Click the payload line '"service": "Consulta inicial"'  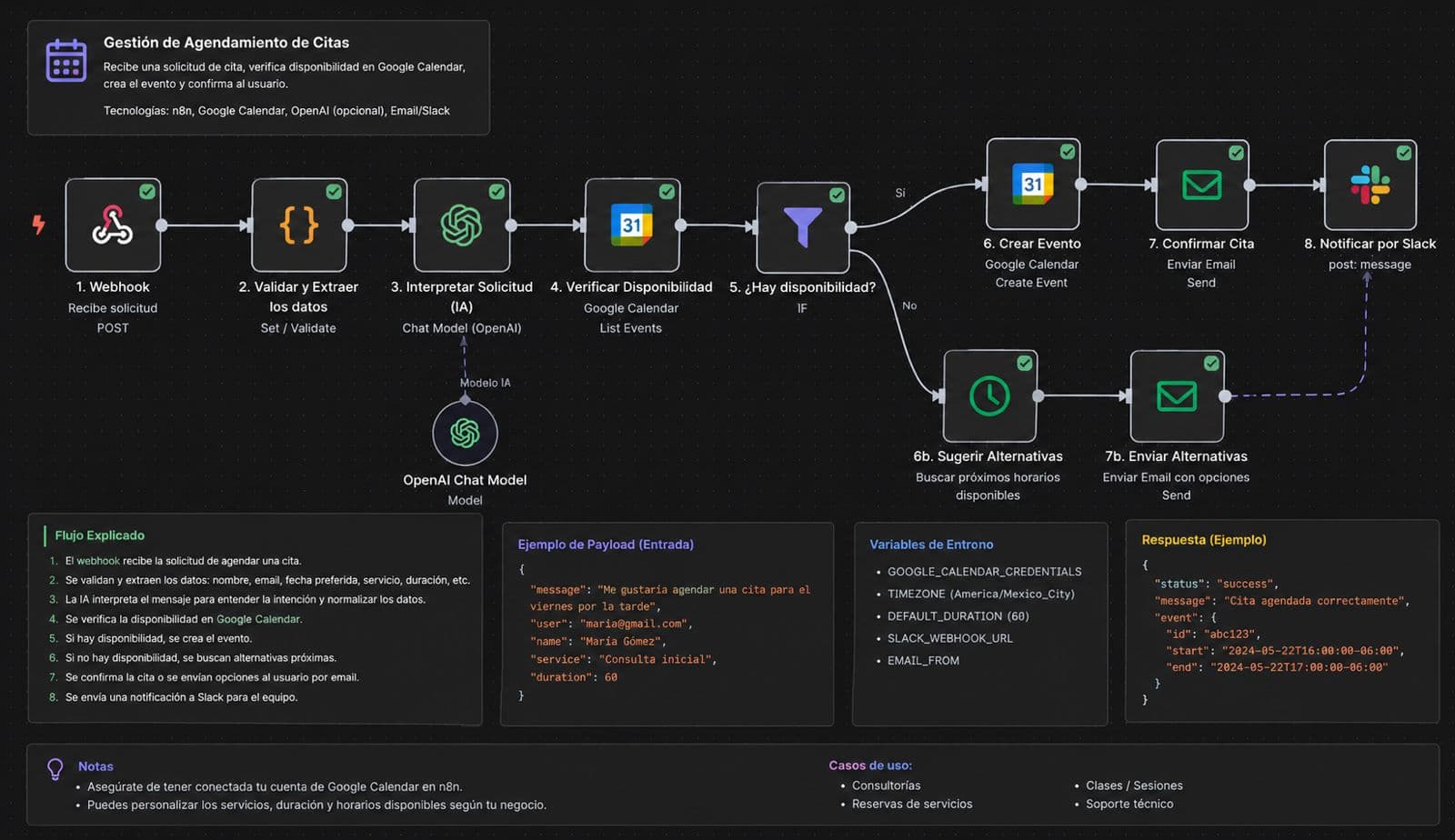pos(624,659)
